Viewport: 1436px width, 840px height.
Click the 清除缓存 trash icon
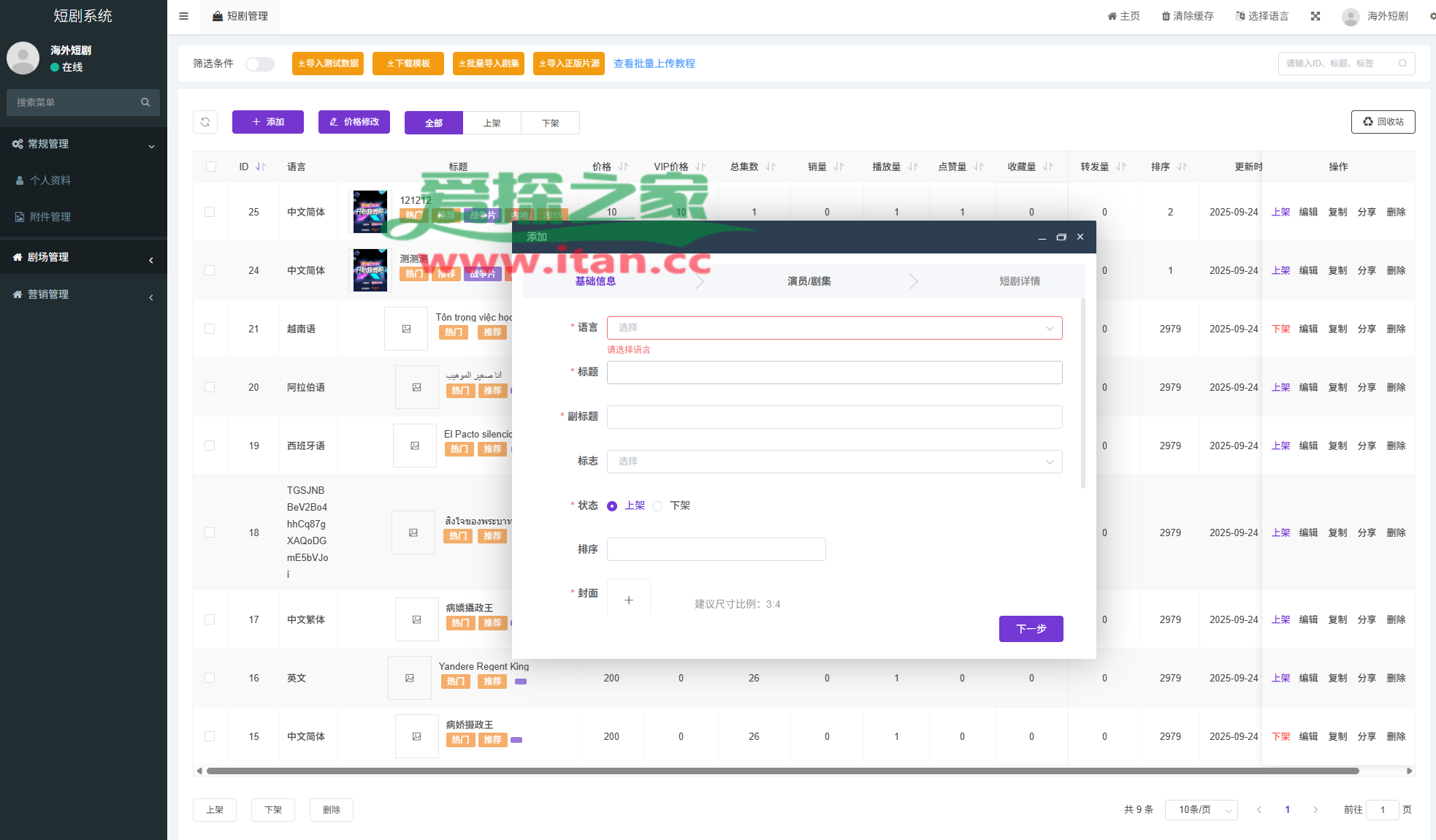pyautogui.click(x=1166, y=16)
